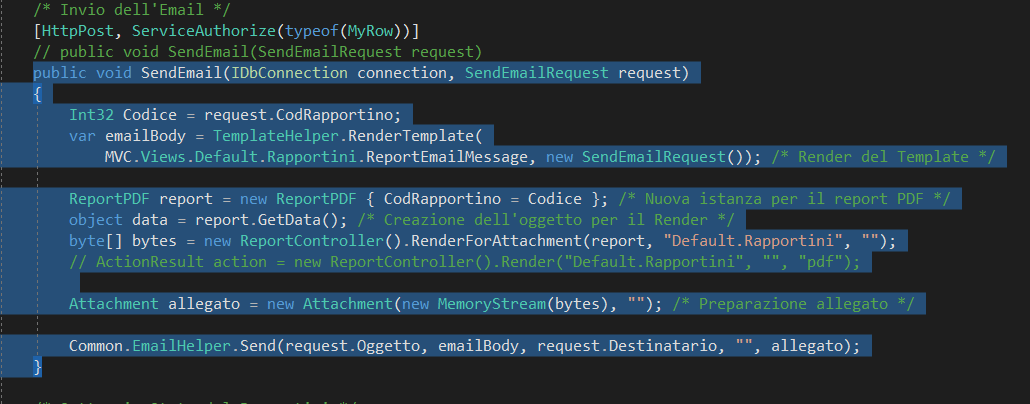Click byte[] bytes declaration
The image size is (1030, 404).
pyautogui.click(x=123, y=241)
